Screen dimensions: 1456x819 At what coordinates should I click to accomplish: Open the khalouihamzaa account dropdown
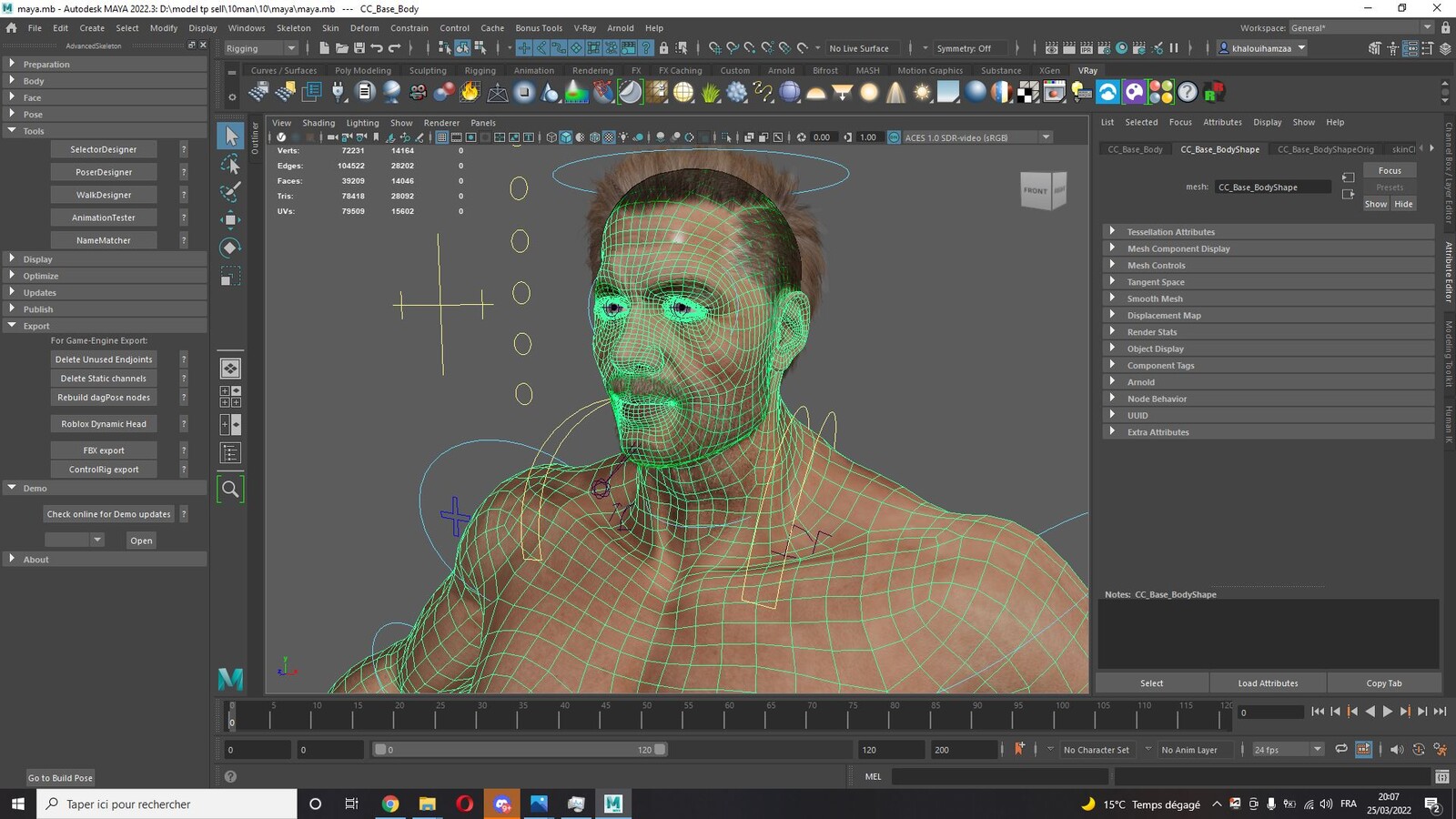1262,48
